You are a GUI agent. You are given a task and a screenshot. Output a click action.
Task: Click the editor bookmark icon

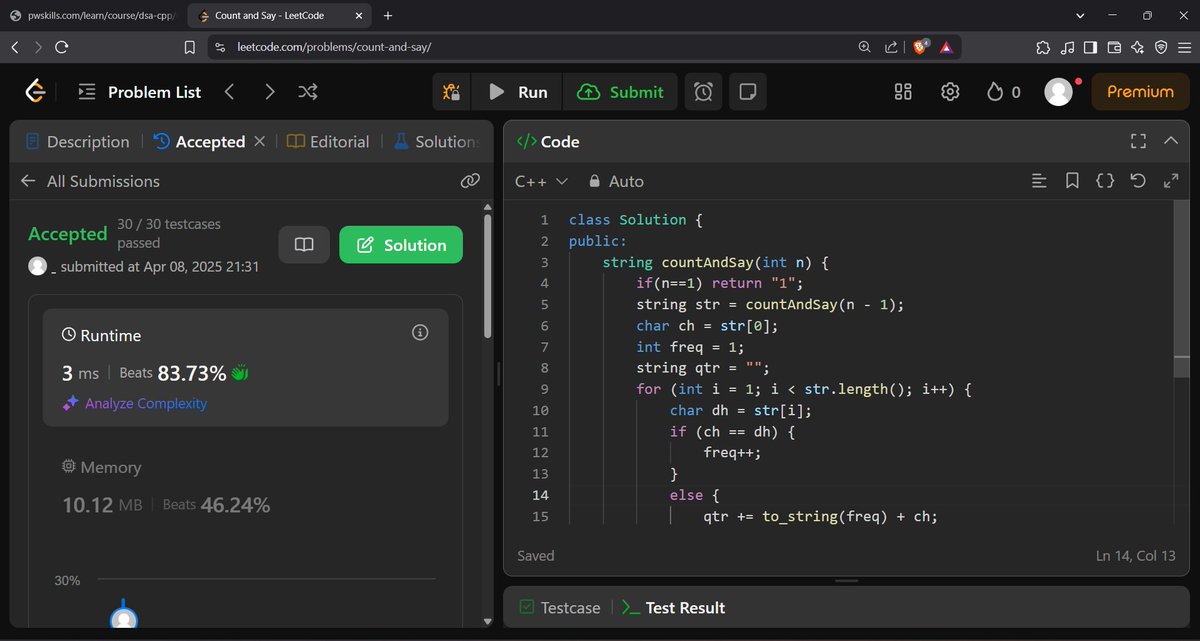click(1072, 181)
